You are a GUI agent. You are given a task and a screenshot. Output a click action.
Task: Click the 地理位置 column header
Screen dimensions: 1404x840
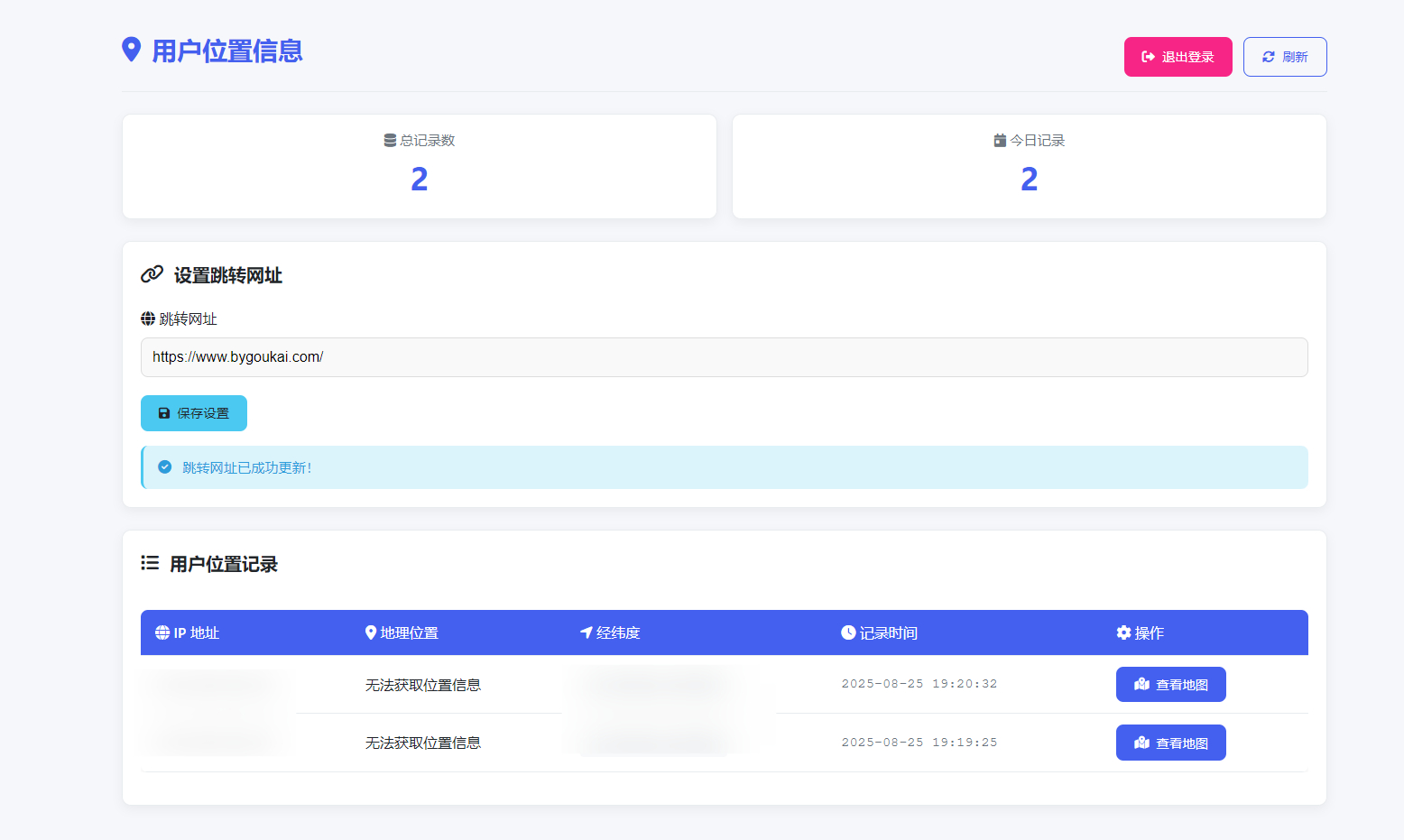click(x=402, y=632)
